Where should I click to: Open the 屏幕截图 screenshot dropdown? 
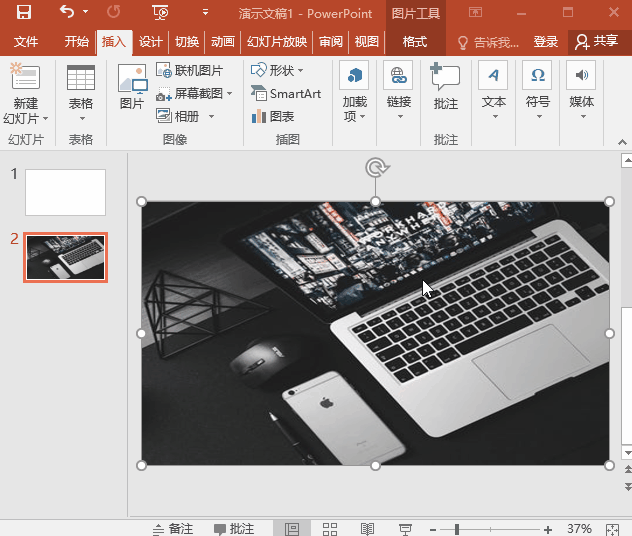pos(196,94)
